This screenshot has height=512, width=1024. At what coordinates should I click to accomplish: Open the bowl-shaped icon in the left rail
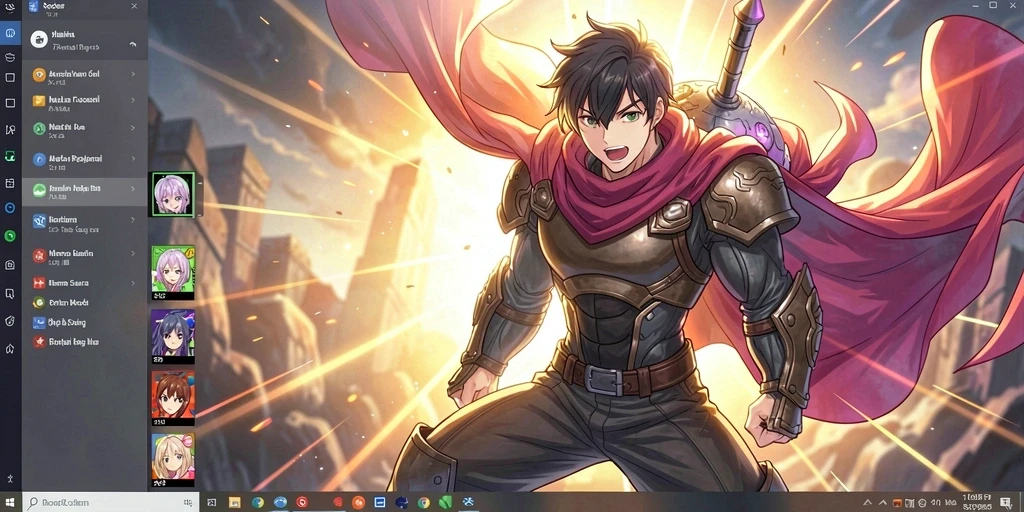pos(10,57)
